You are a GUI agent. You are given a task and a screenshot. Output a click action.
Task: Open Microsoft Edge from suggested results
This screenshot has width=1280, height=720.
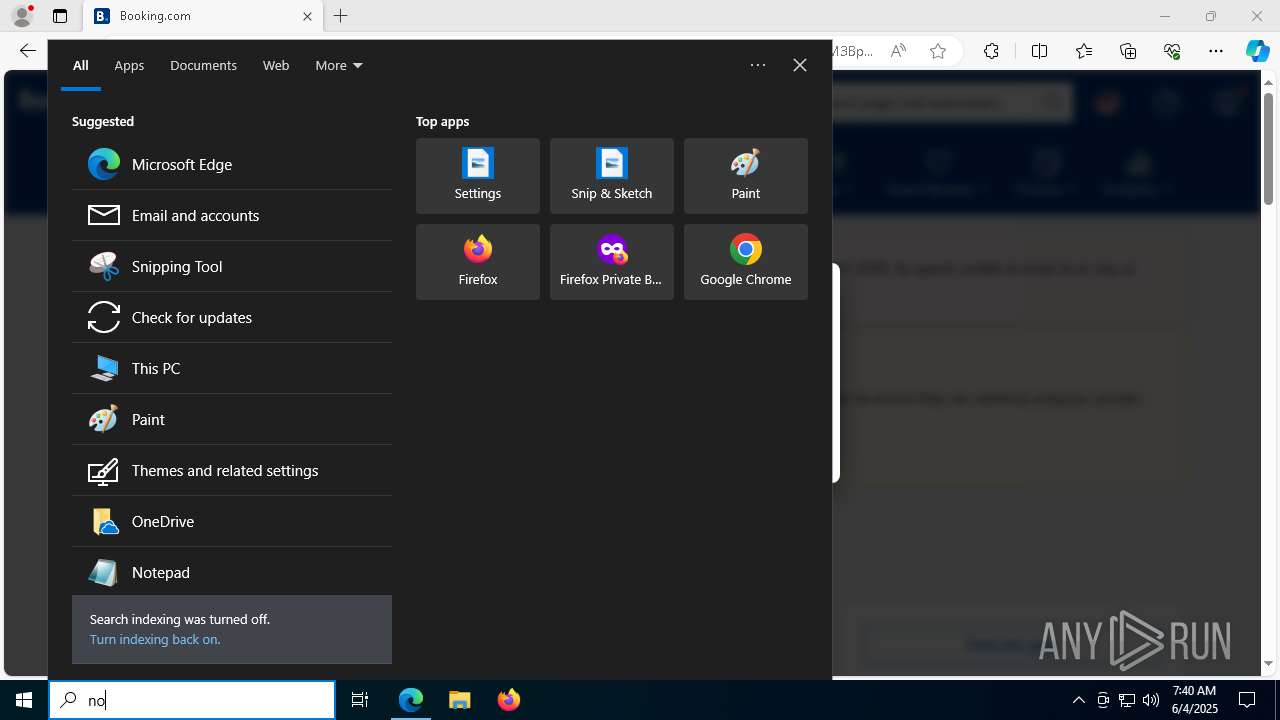point(232,164)
